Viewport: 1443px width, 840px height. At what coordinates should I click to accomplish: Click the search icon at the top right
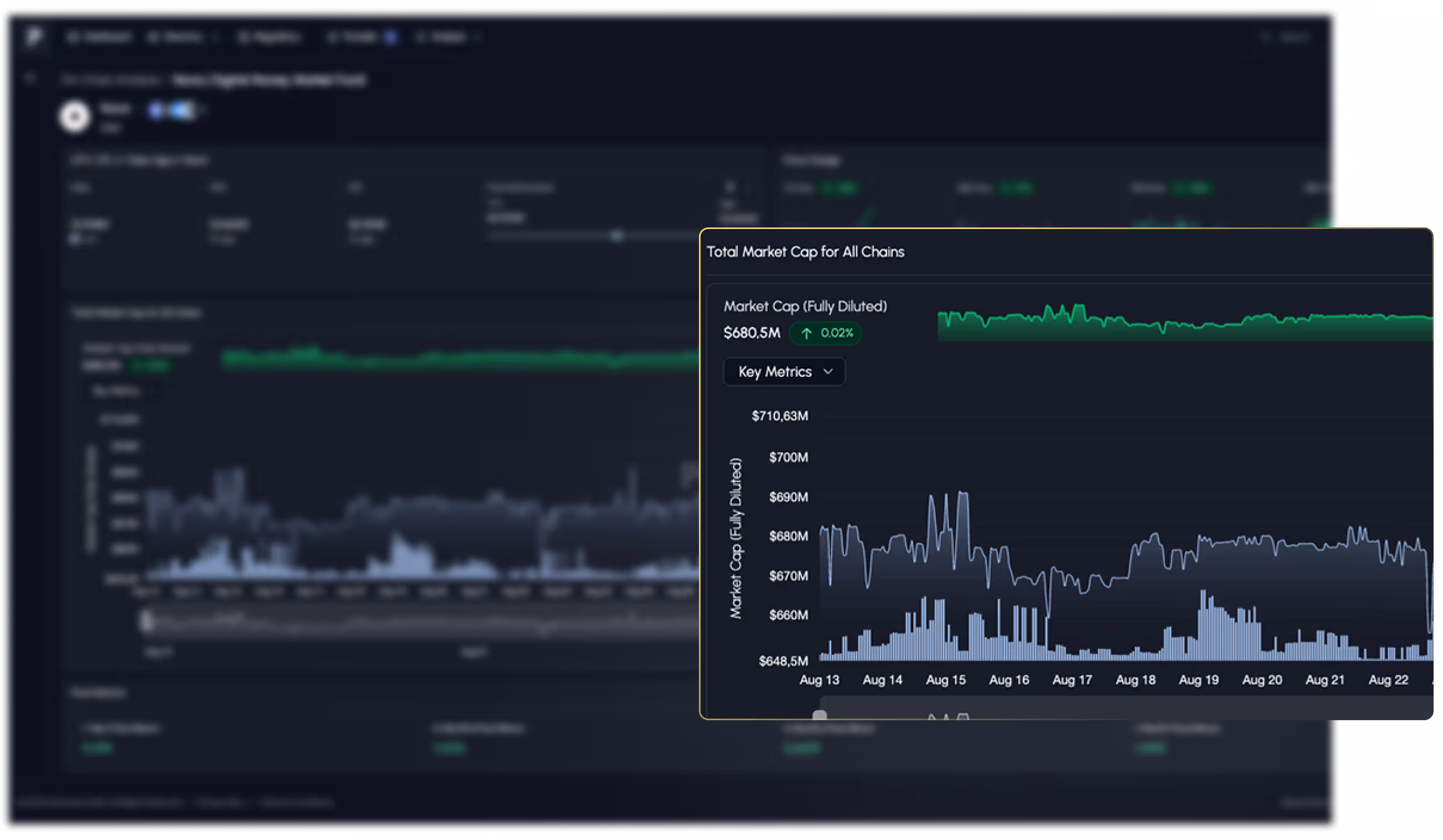click(1267, 37)
